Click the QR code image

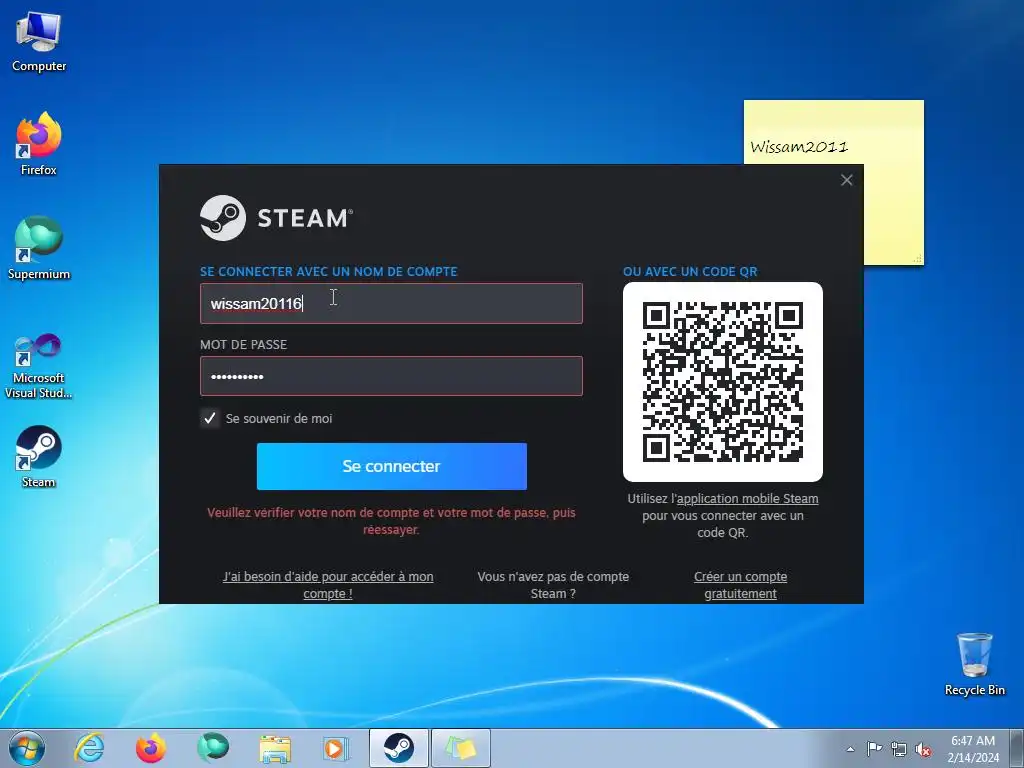coord(723,382)
